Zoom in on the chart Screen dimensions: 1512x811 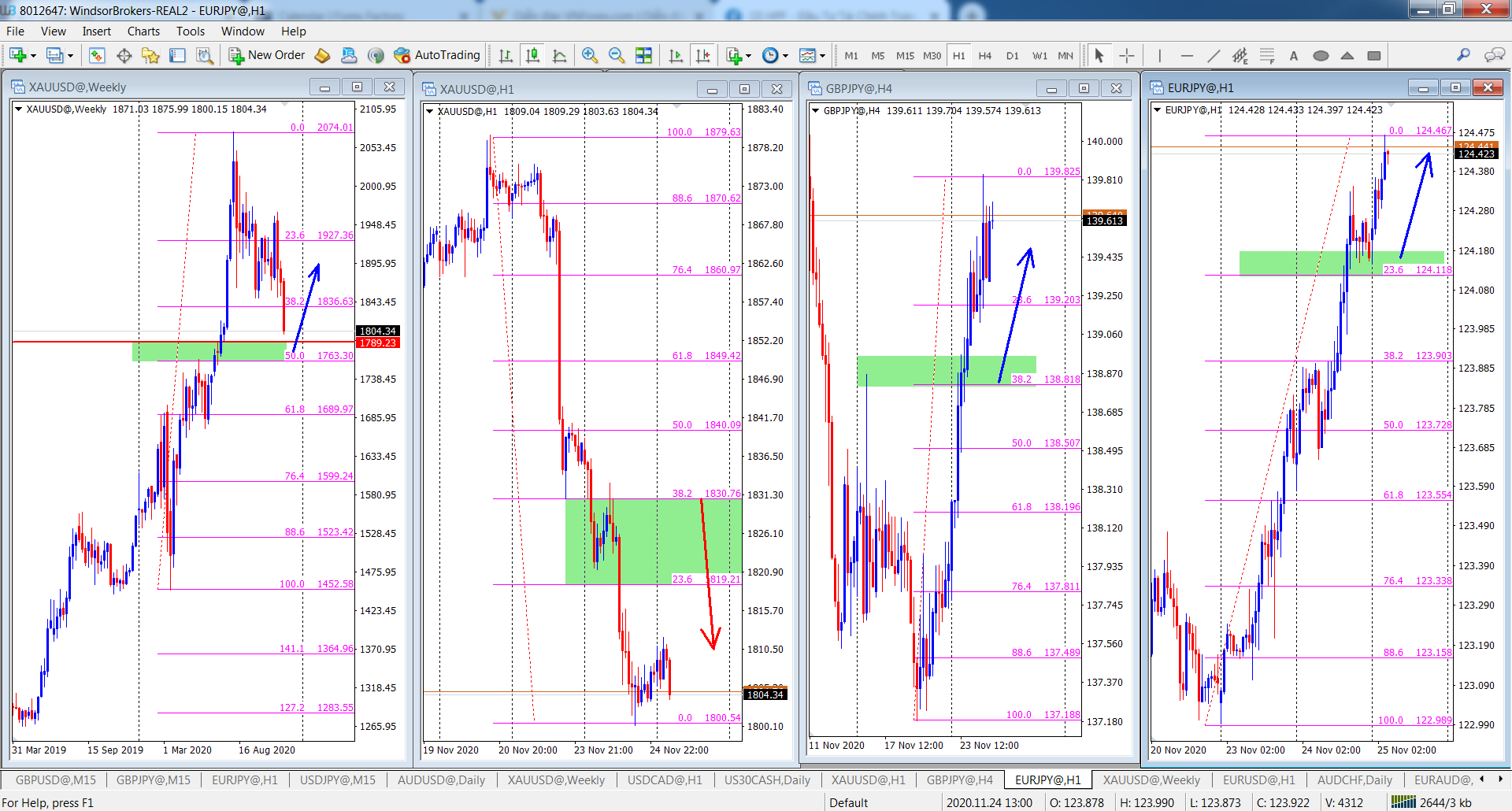[x=589, y=55]
